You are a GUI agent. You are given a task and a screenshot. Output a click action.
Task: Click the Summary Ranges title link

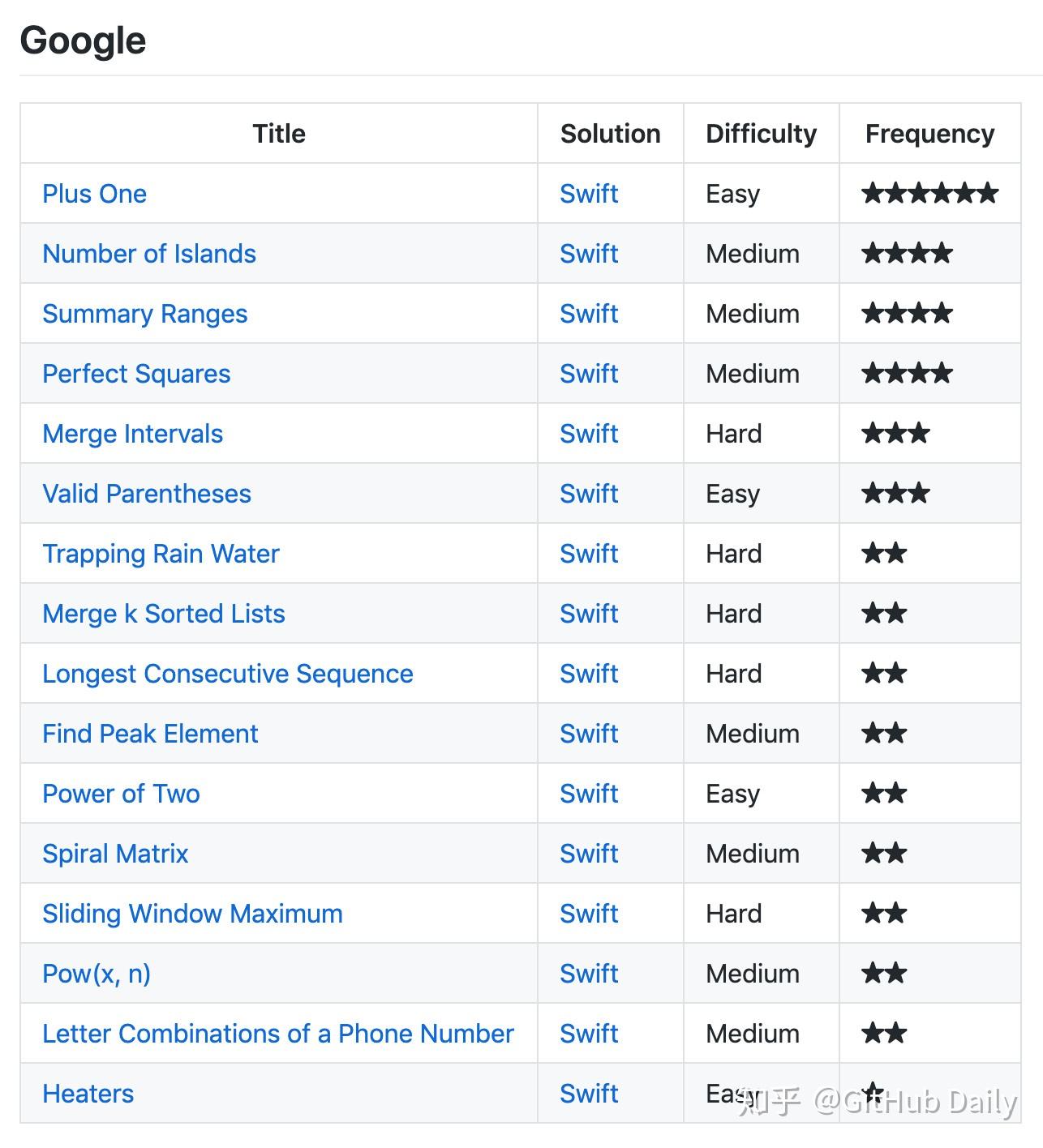coord(144,314)
